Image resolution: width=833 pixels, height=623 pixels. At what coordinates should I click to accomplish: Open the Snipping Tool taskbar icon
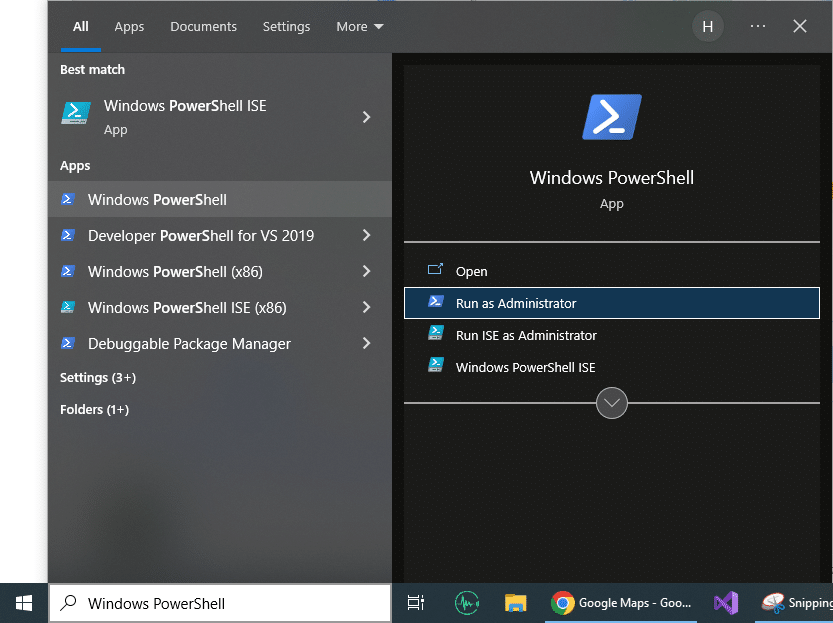774,603
